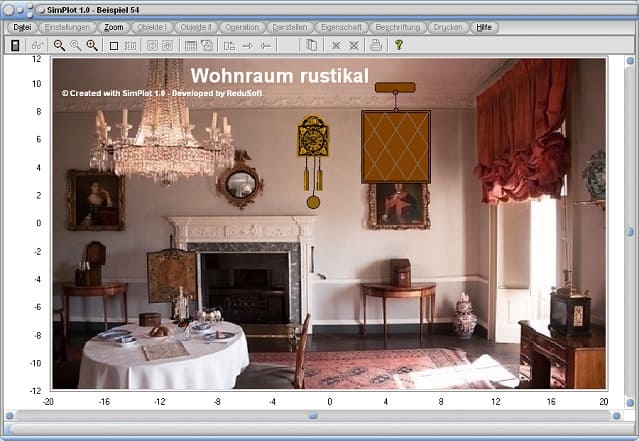Click the zoom in magnifier icon
The height and width of the screenshot is (441, 639).
tap(92, 45)
